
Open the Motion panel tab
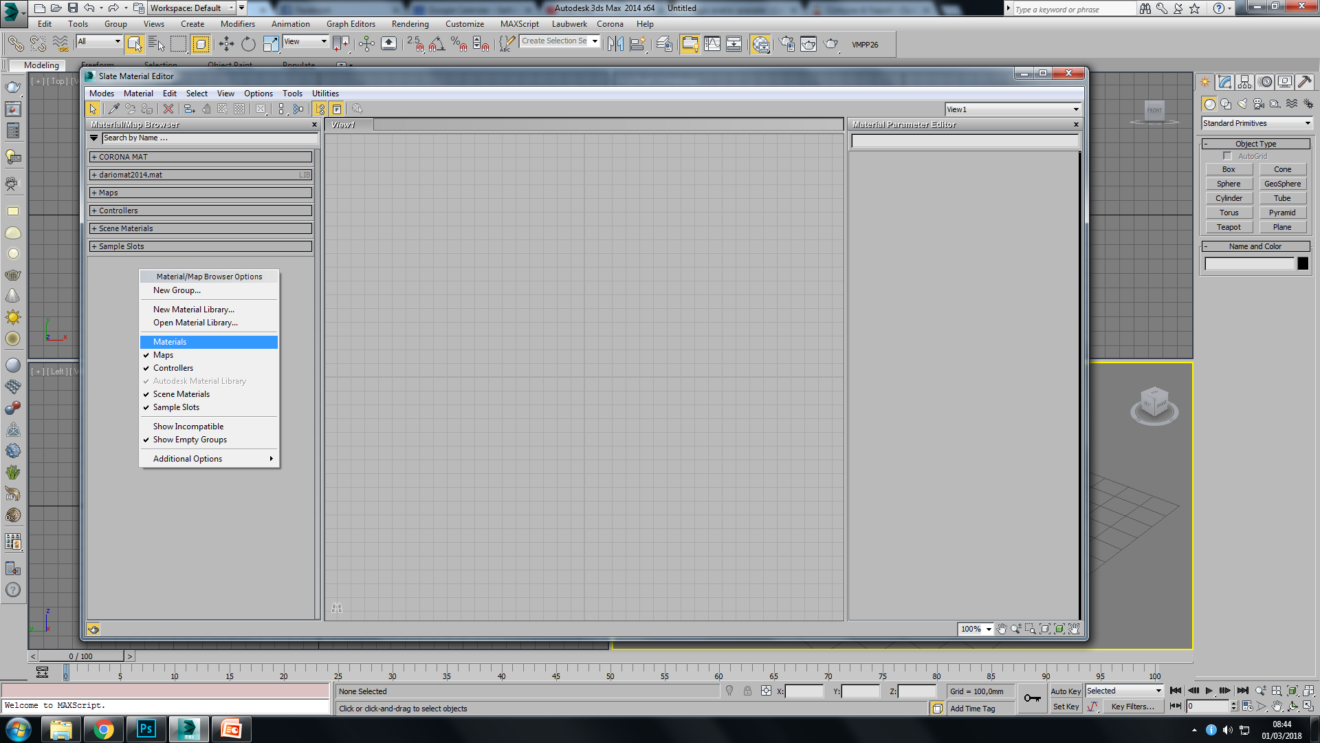pyautogui.click(x=1265, y=82)
